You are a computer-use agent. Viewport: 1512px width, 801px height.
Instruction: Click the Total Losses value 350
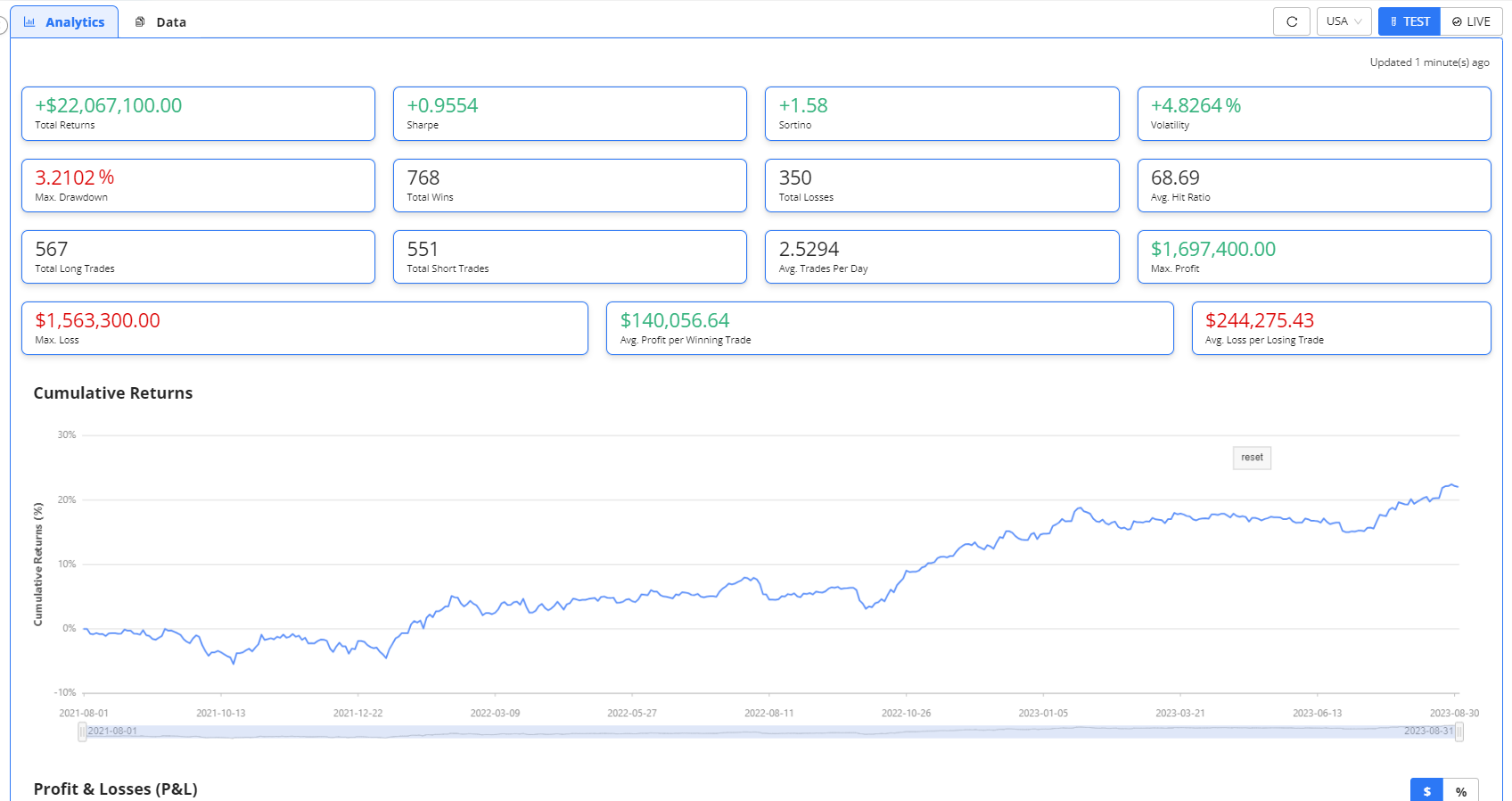(x=795, y=178)
